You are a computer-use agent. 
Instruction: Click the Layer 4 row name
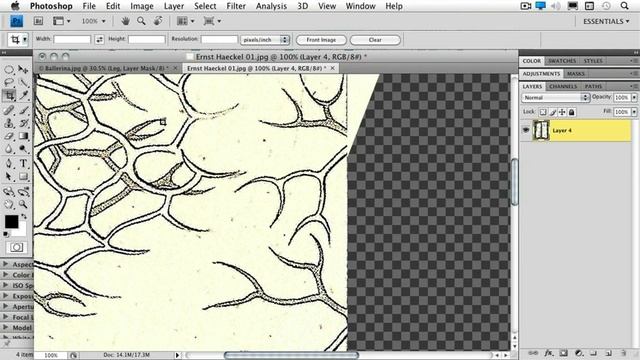[x=562, y=131]
